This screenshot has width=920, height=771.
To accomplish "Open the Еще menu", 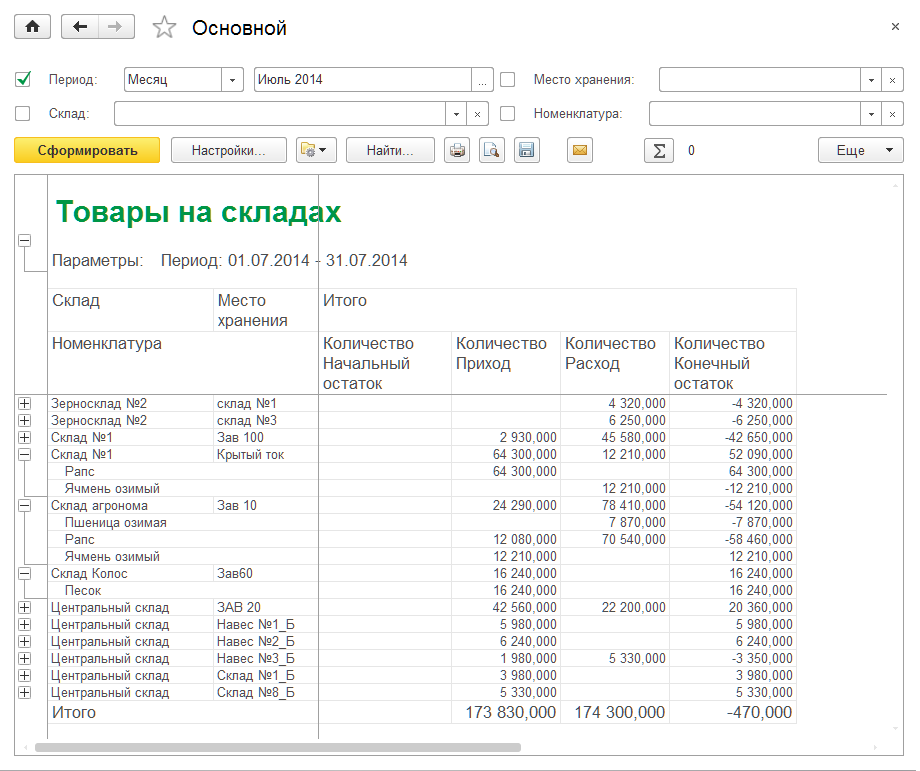I will pos(861,150).
